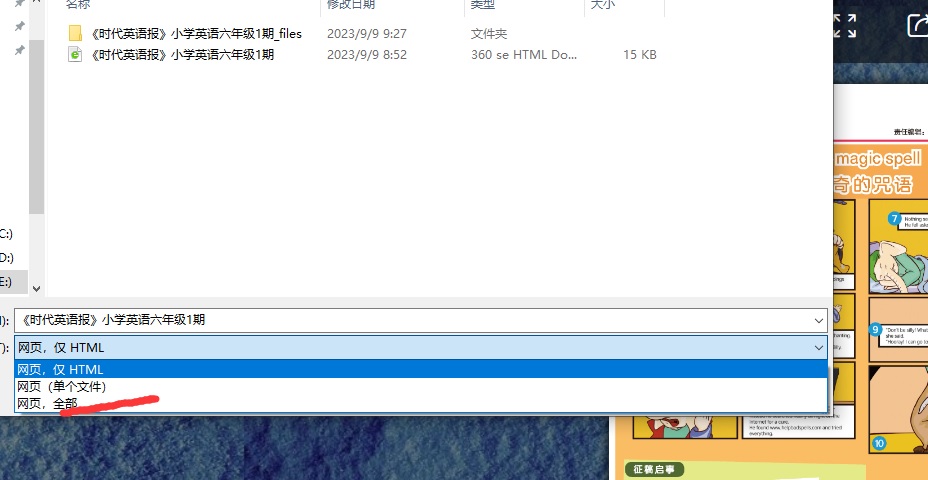Click the save type box showing 网页，仅 HTML

click(x=421, y=347)
